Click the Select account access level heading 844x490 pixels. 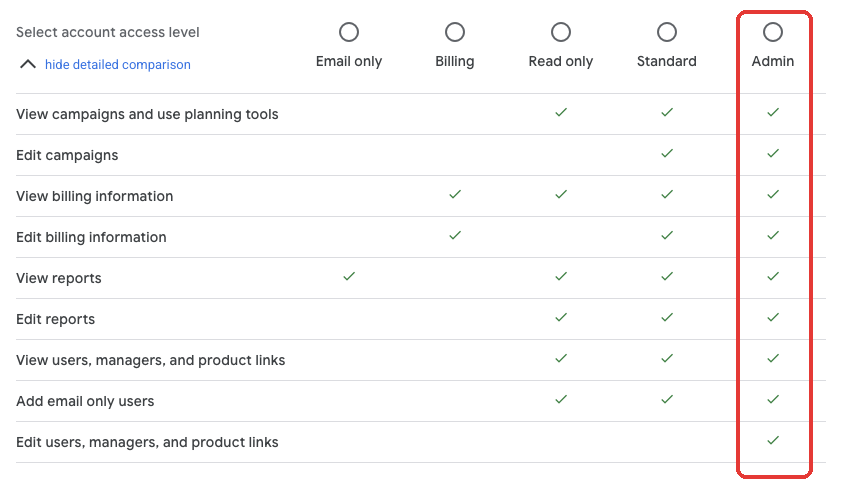[x=108, y=32]
